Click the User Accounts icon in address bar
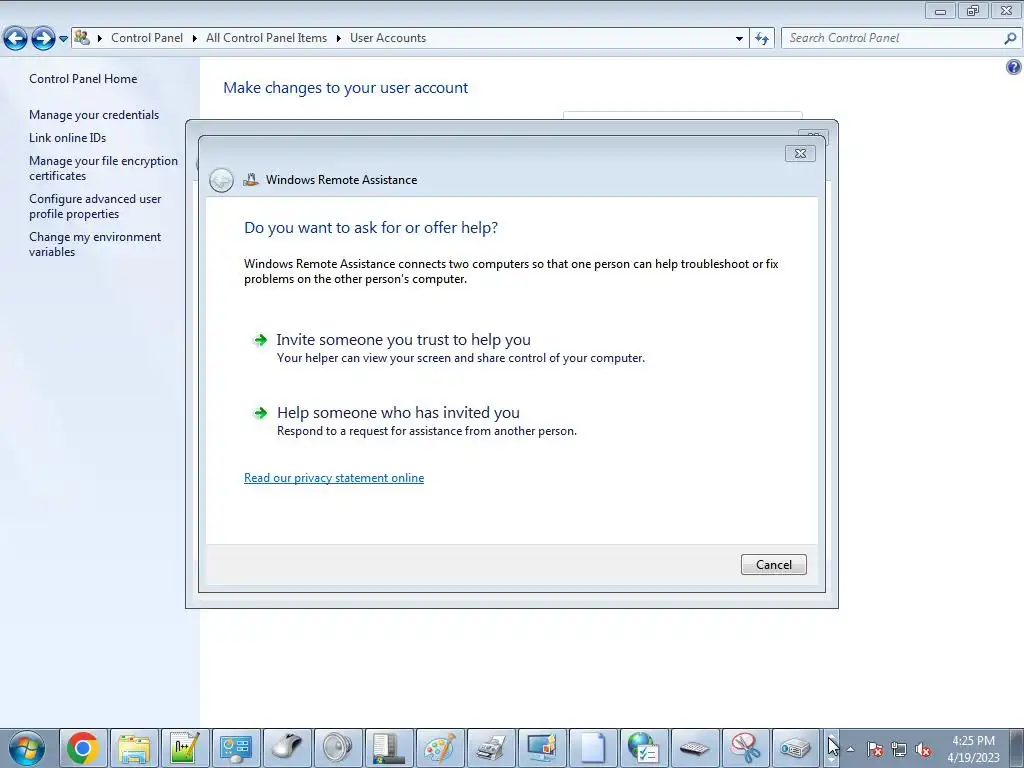The width and height of the screenshot is (1024, 768). click(x=82, y=37)
